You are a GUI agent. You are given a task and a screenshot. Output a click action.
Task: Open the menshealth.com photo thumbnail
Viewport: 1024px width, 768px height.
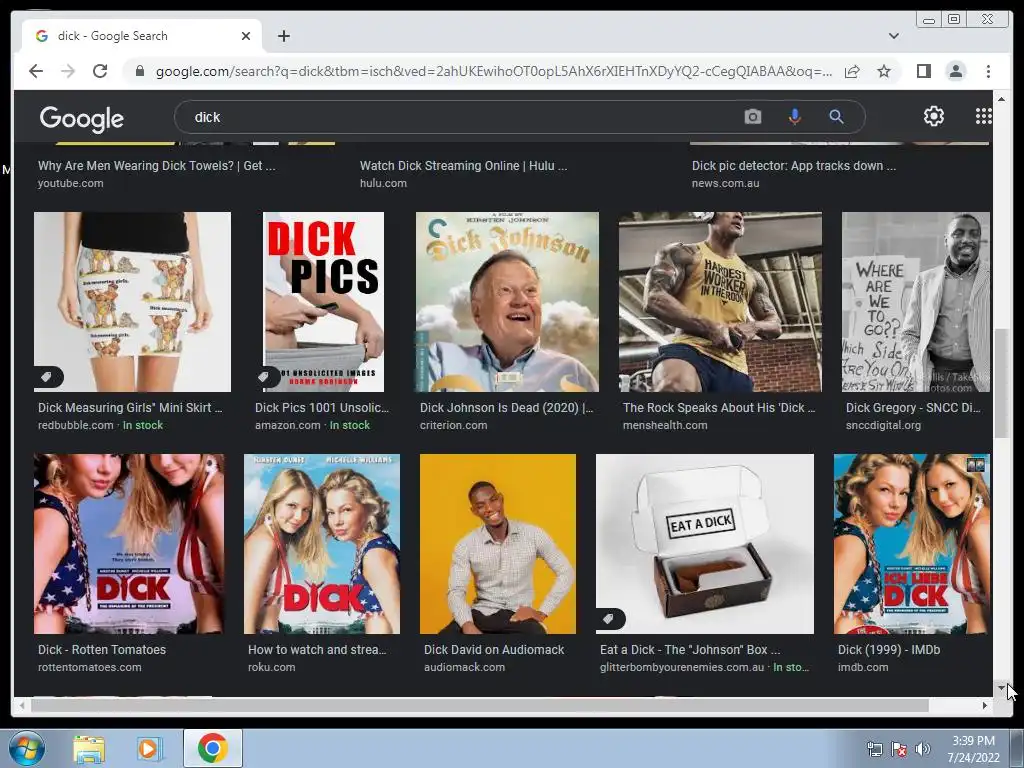720,302
